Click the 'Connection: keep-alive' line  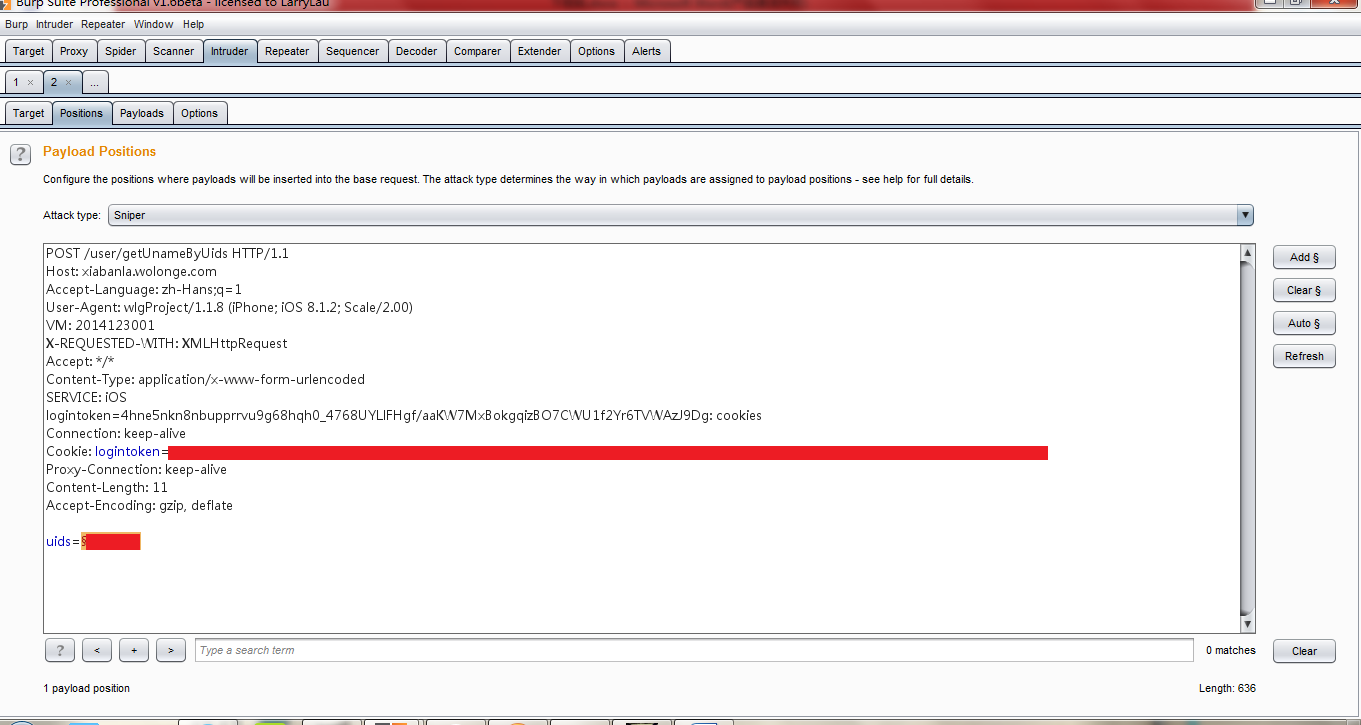click(116, 434)
